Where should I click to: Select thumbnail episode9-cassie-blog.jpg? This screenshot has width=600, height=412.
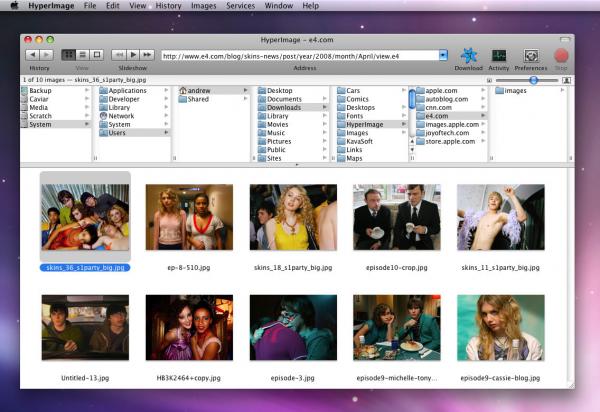pos(501,327)
